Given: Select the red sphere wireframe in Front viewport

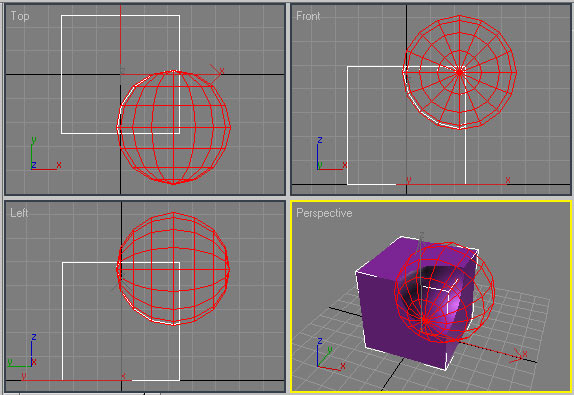Looking at the screenshot, I should [x=460, y=72].
